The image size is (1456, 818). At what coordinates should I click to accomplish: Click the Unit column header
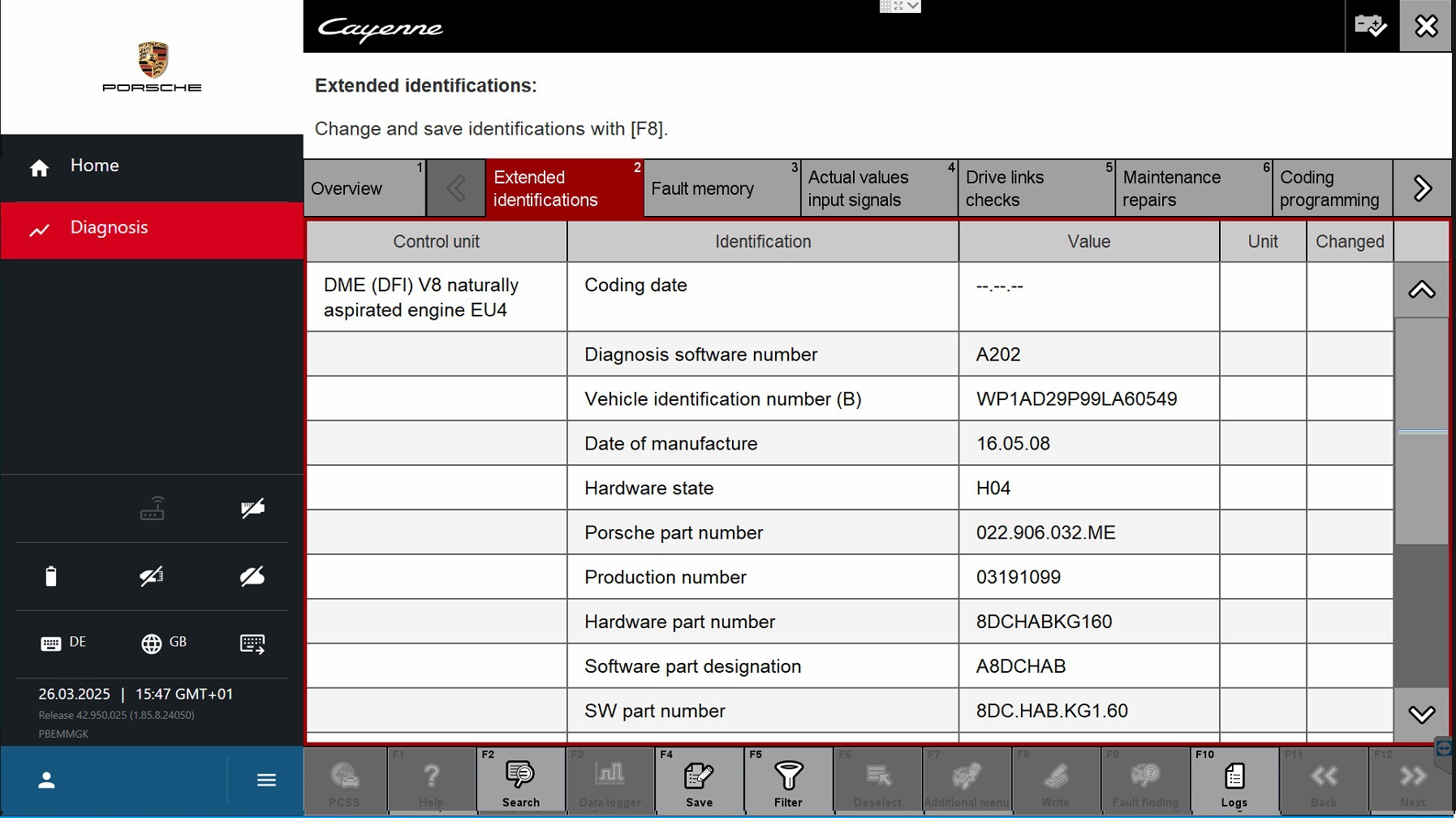[x=1263, y=242]
